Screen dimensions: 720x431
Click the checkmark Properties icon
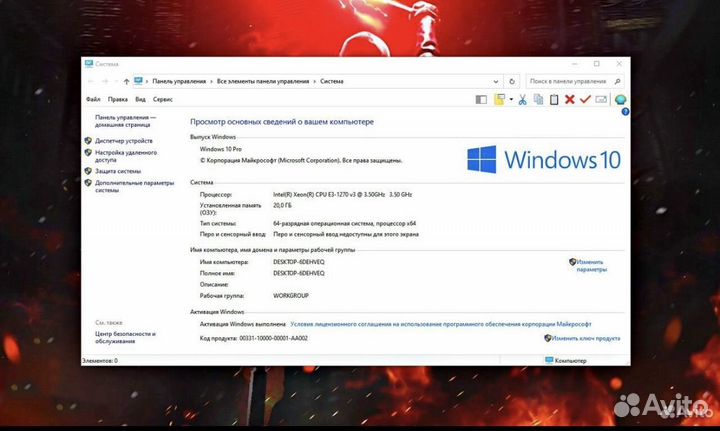585,99
